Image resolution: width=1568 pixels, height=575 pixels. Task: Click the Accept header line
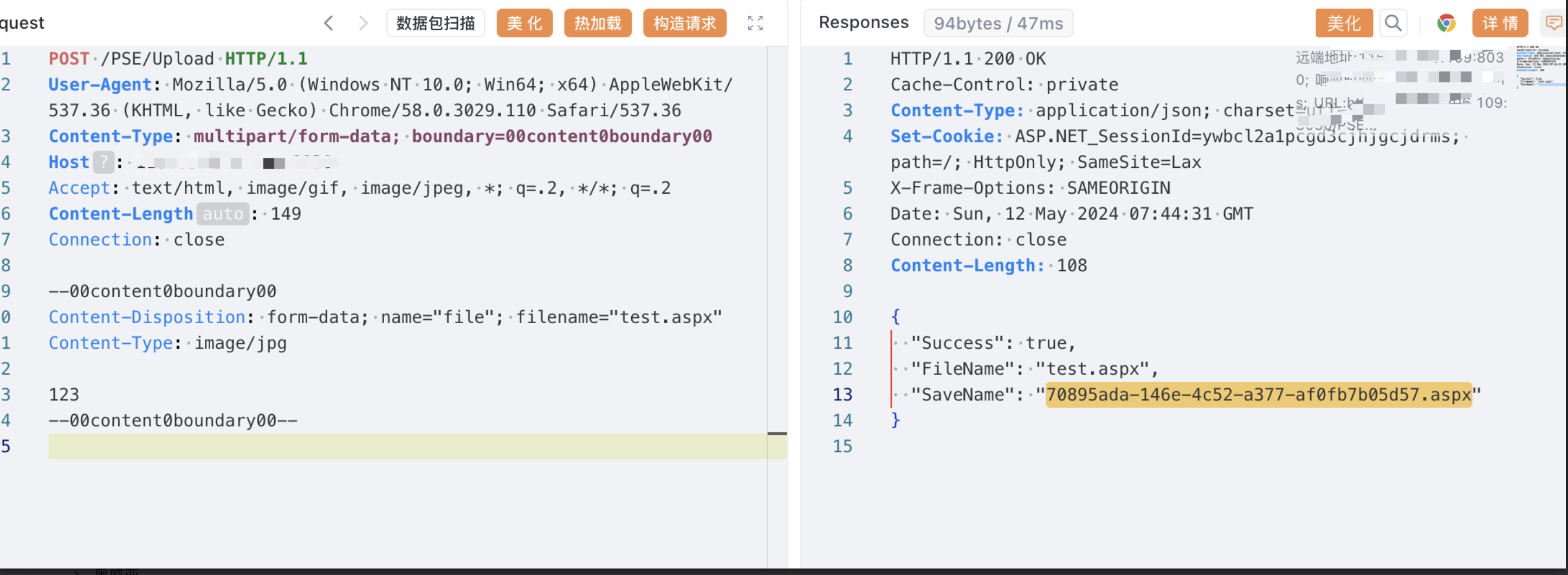pyautogui.click(x=359, y=187)
